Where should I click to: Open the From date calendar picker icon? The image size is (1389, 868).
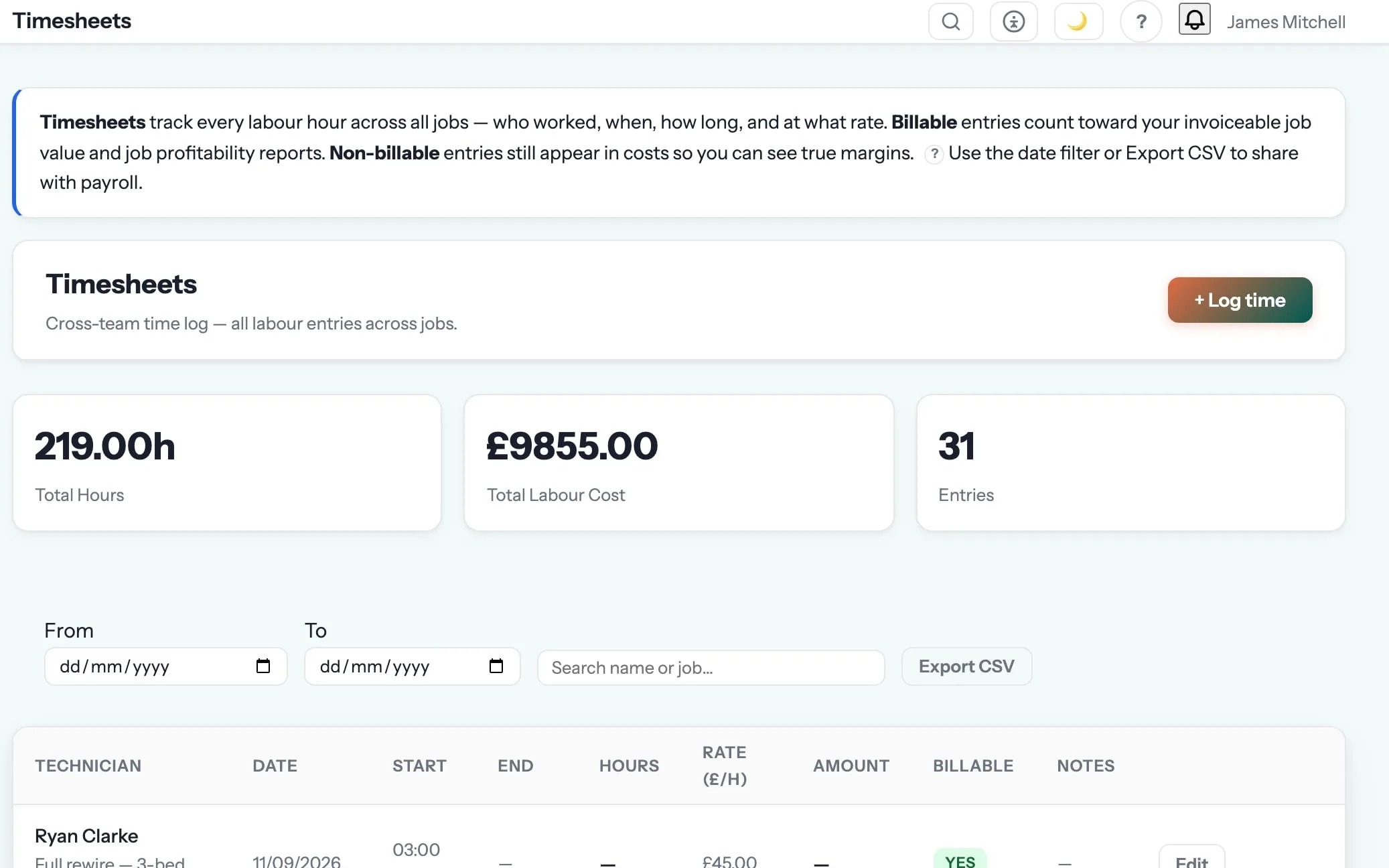[263, 666]
